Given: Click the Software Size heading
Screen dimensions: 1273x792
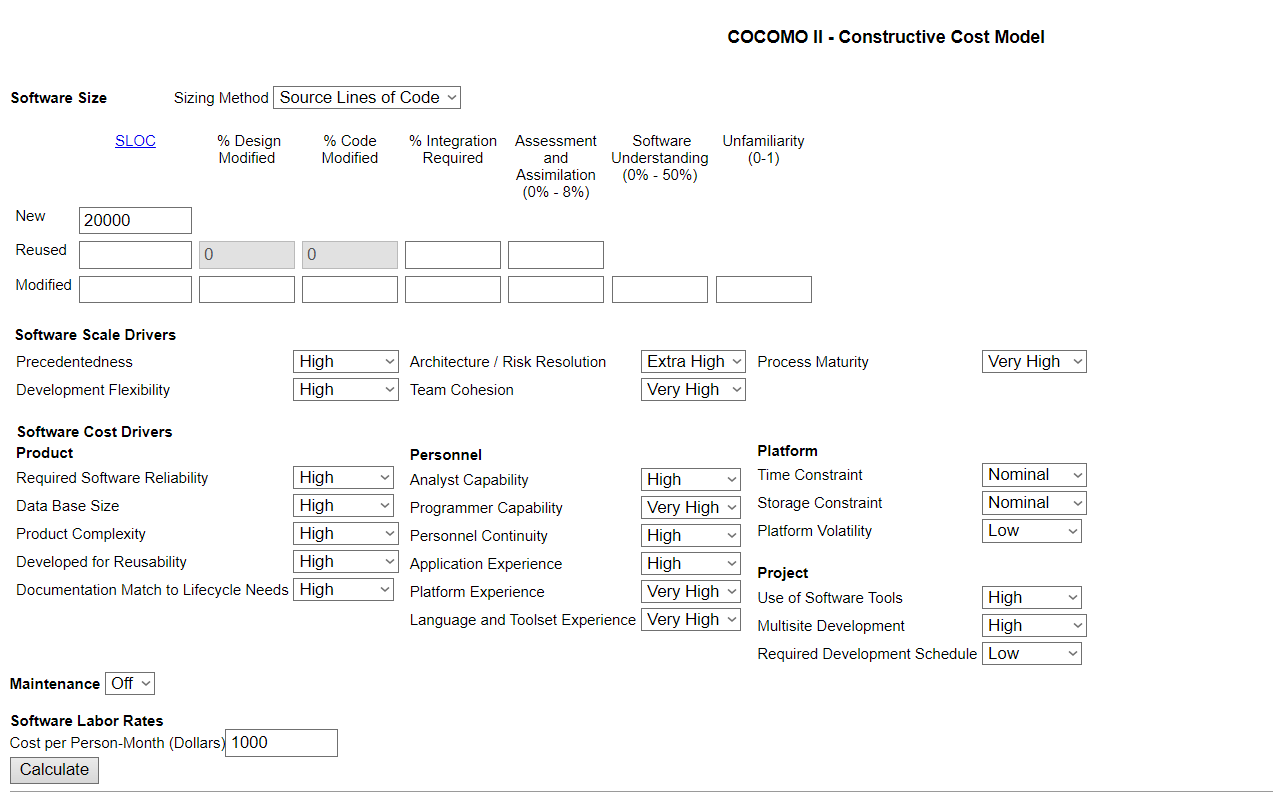Looking at the screenshot, I should point(58,98).
